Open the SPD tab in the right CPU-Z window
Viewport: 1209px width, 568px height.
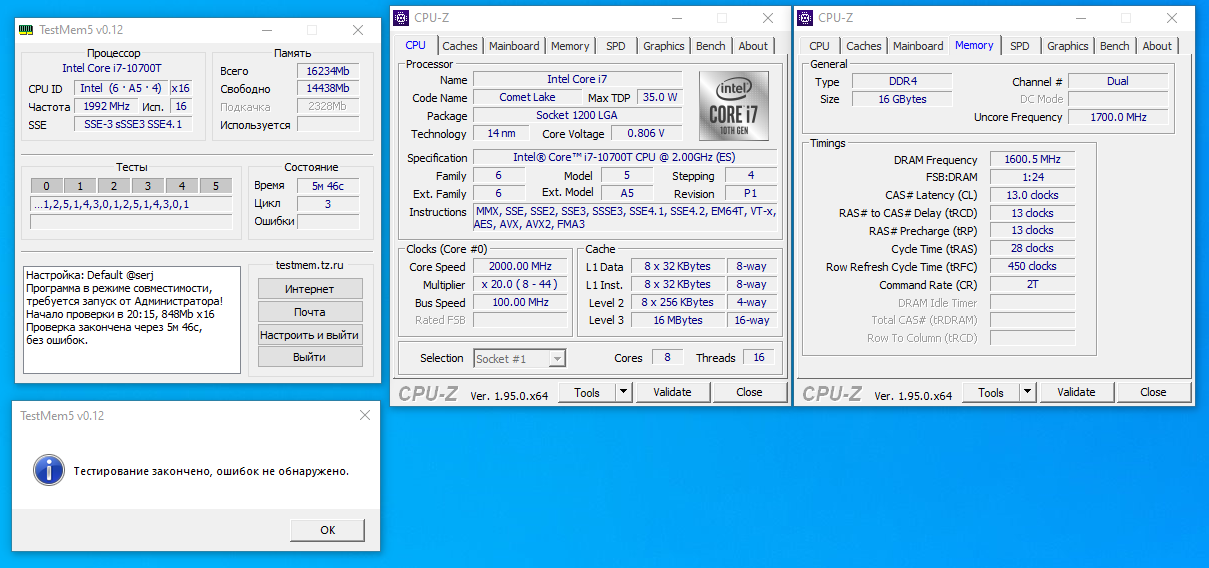click(1019, 46)
